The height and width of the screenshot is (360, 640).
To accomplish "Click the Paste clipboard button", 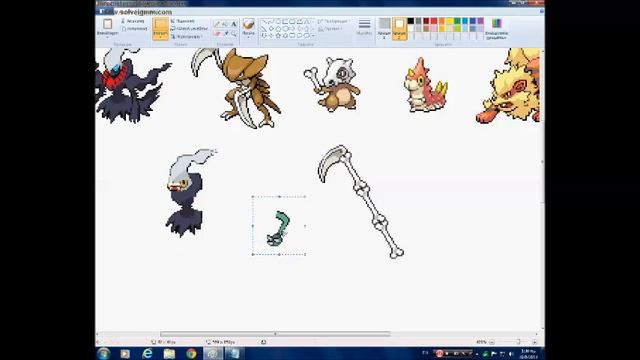I will 107,24.
